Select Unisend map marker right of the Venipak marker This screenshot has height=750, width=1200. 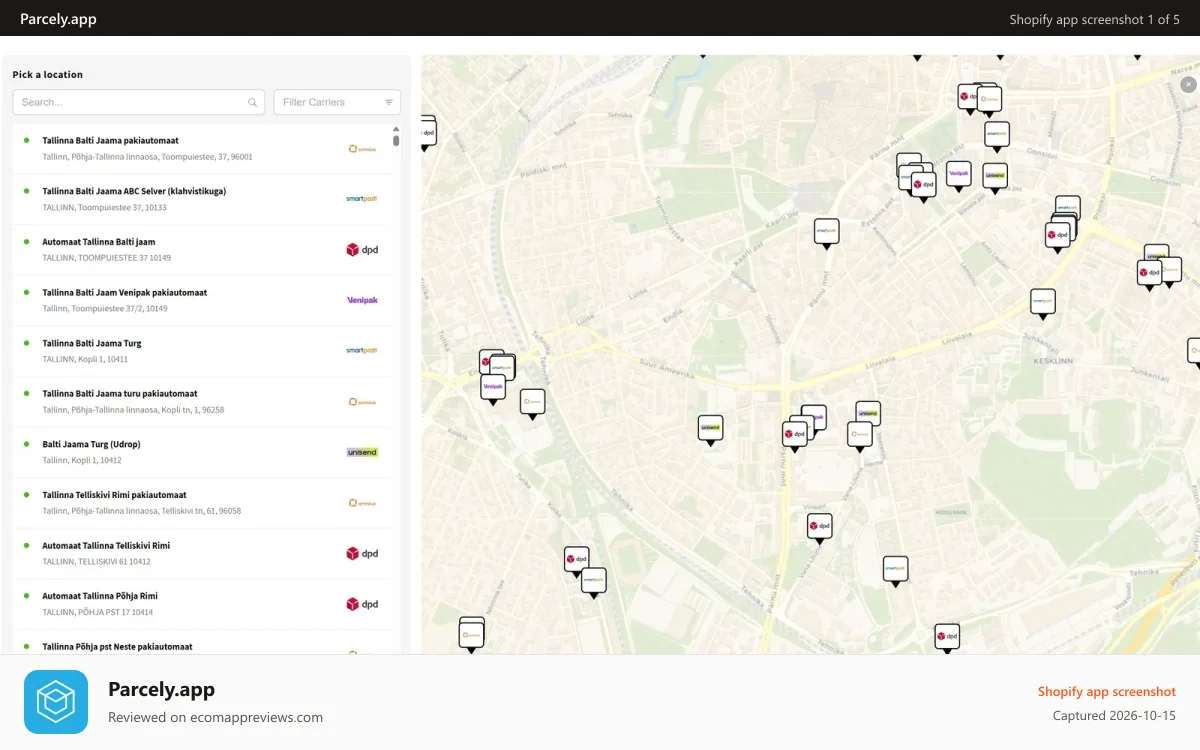click(994, 178)
